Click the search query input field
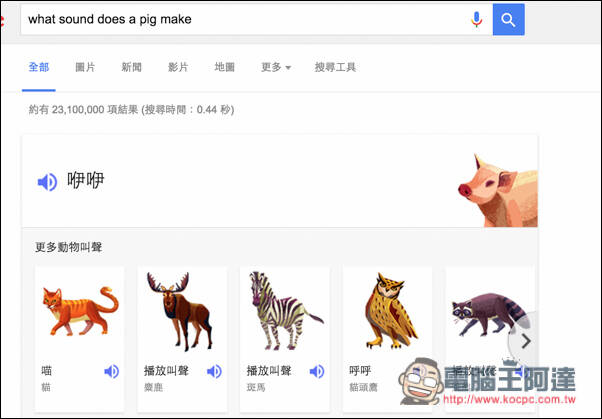The width and height of the screenshot is (602, 419). point(246,20)
